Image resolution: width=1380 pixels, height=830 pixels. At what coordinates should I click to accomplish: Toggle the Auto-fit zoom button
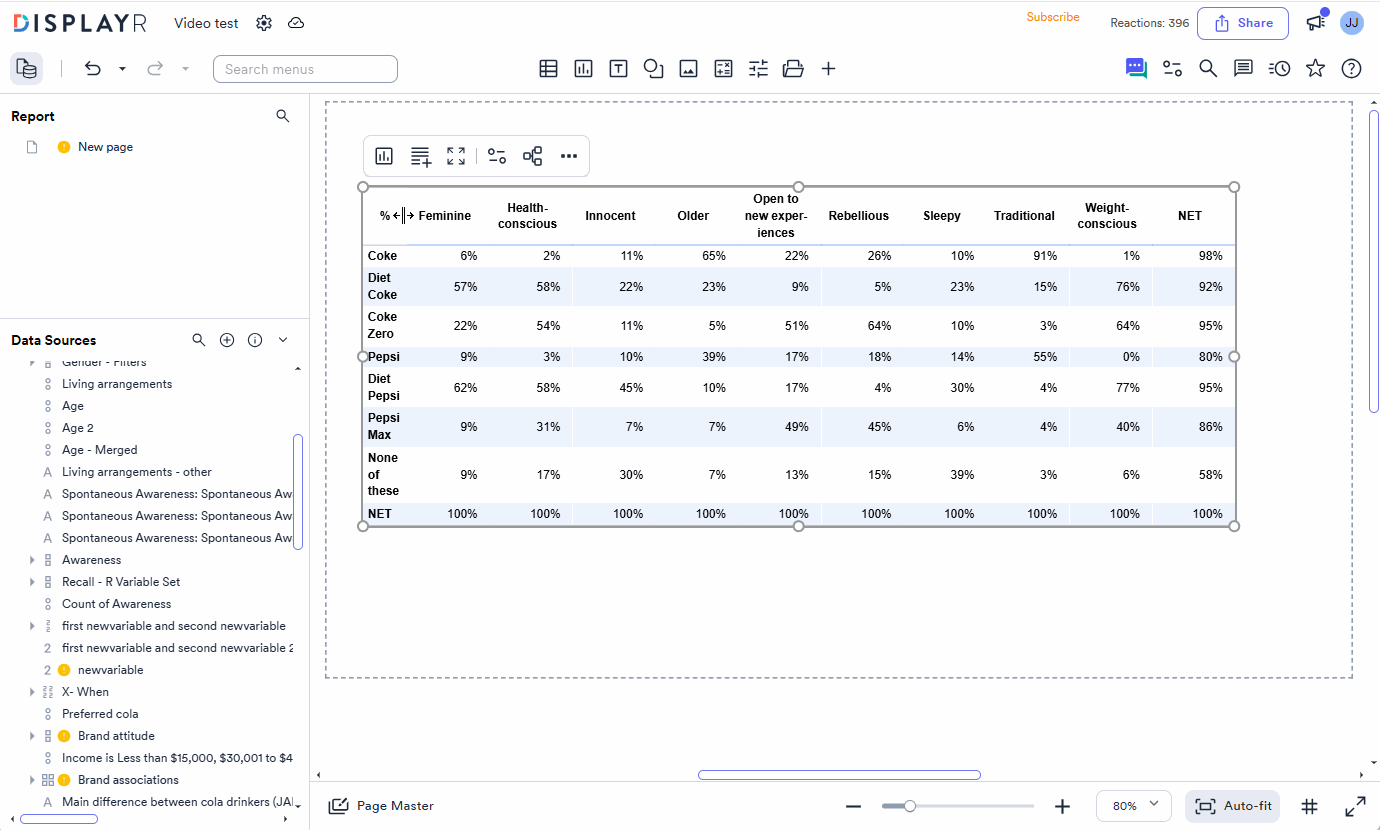(1234, 806)
